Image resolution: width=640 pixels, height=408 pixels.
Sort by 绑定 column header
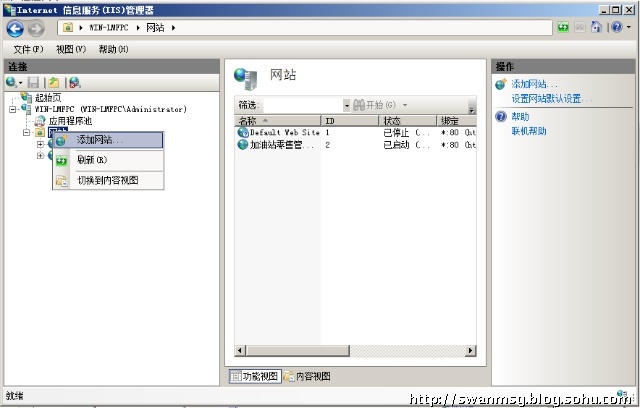click(x=457, y=121)
